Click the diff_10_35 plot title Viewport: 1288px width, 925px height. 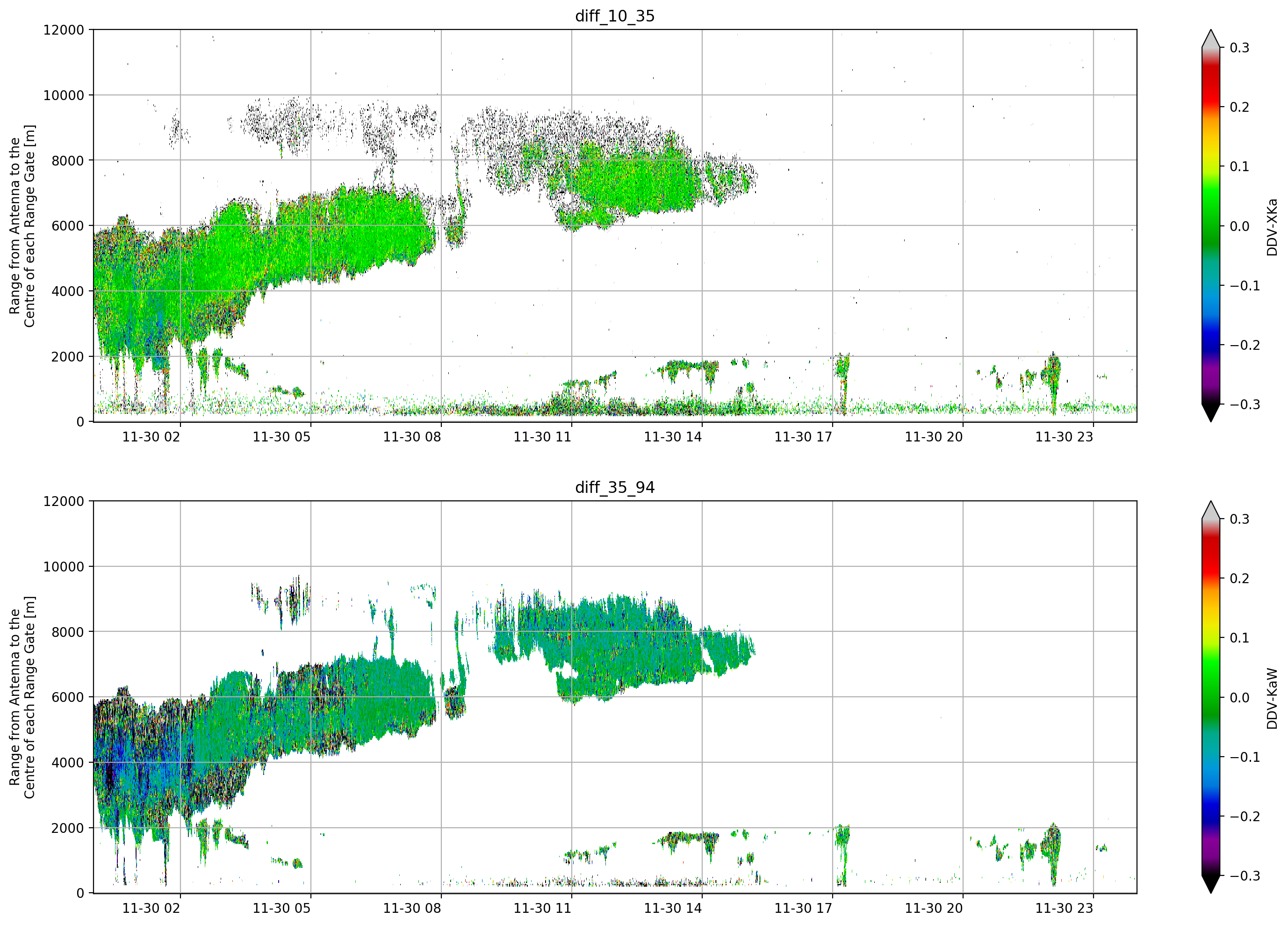pyautogui.click(x=614, y=16)
